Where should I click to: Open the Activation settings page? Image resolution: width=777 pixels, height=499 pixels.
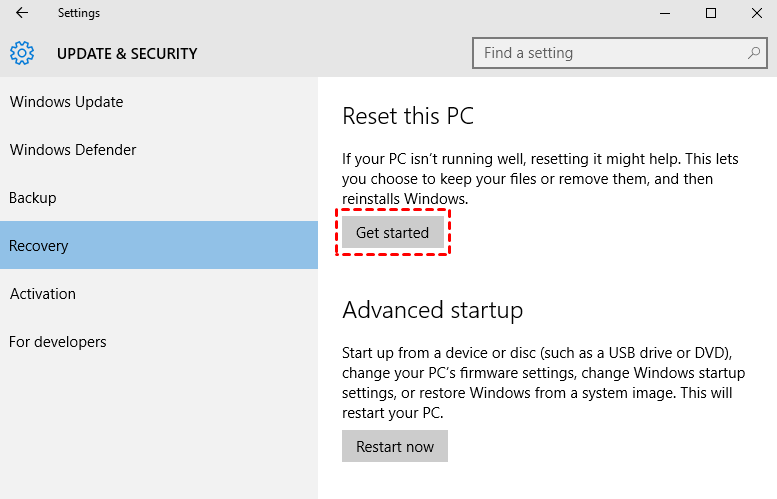coord(43,294)
